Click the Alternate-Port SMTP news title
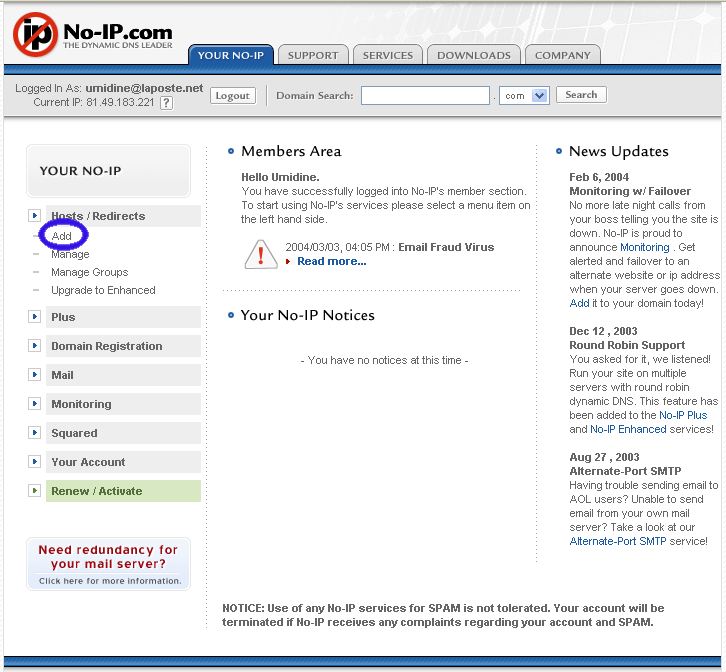This screenshot has height=672, width=726. (x=625, y=471)
